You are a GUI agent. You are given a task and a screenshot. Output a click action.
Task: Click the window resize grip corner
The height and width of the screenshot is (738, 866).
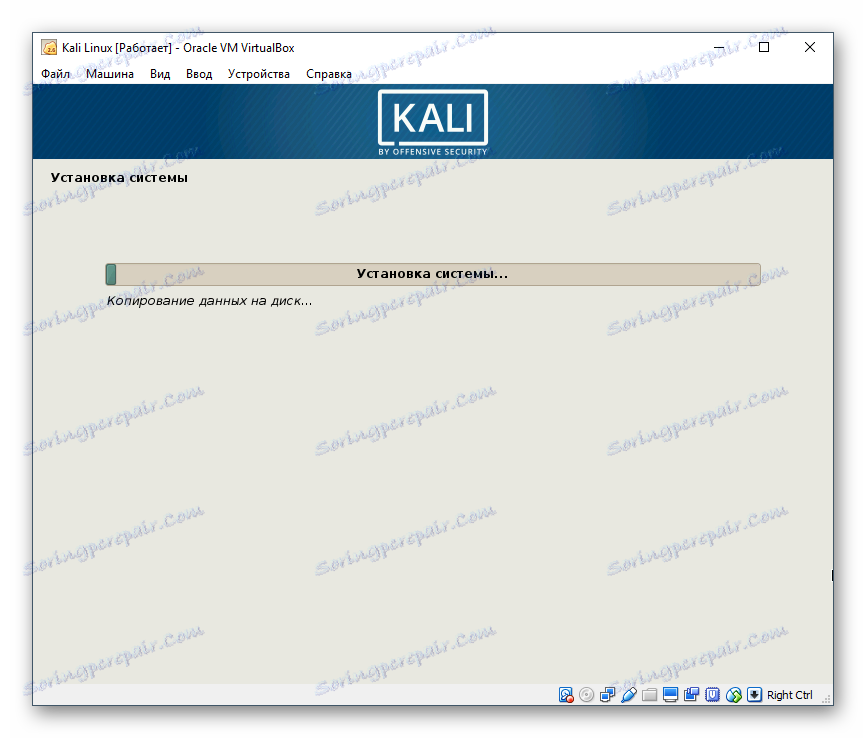[827, 699]
